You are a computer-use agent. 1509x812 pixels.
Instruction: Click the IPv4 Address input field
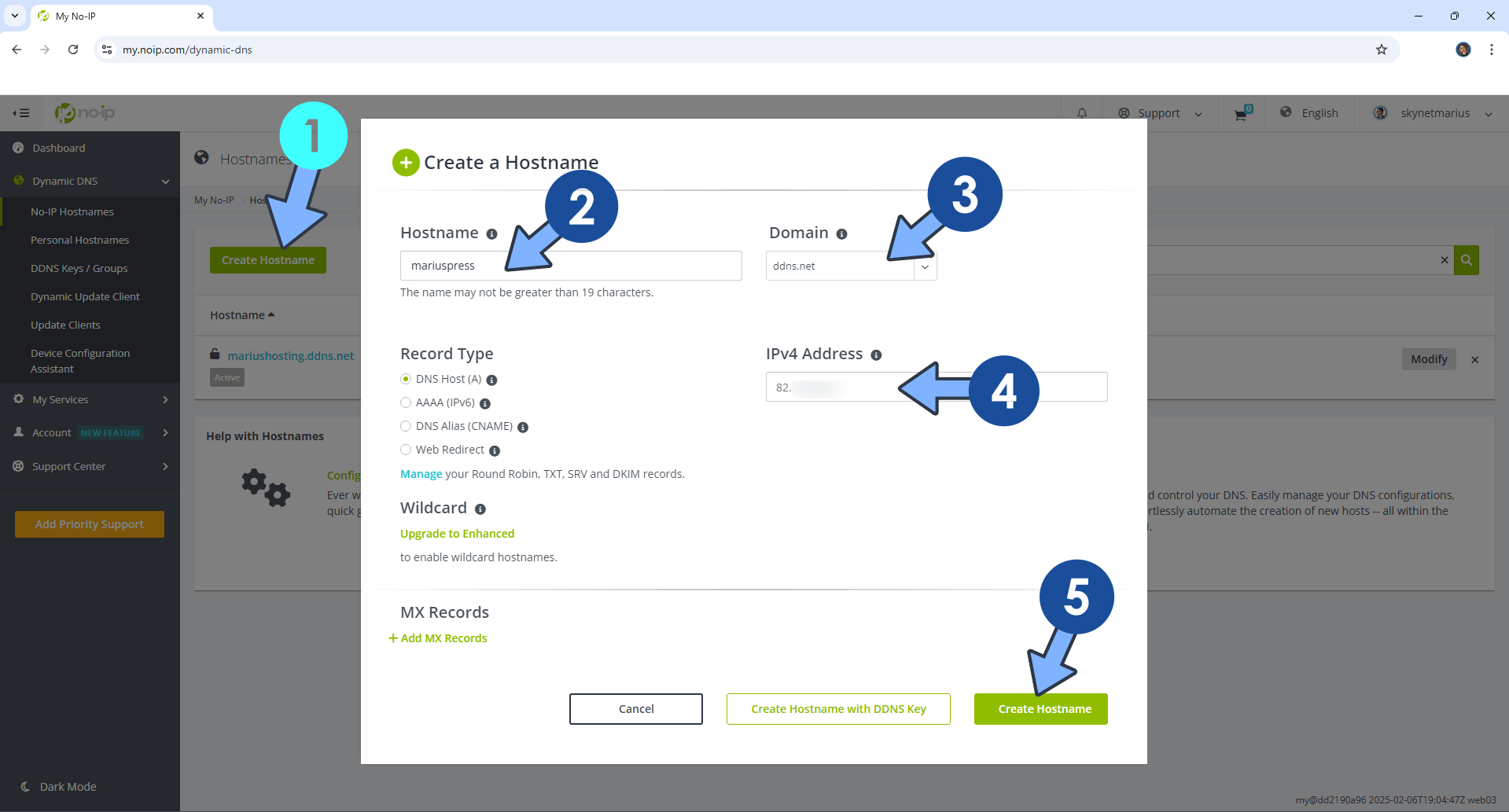[937, 387]
